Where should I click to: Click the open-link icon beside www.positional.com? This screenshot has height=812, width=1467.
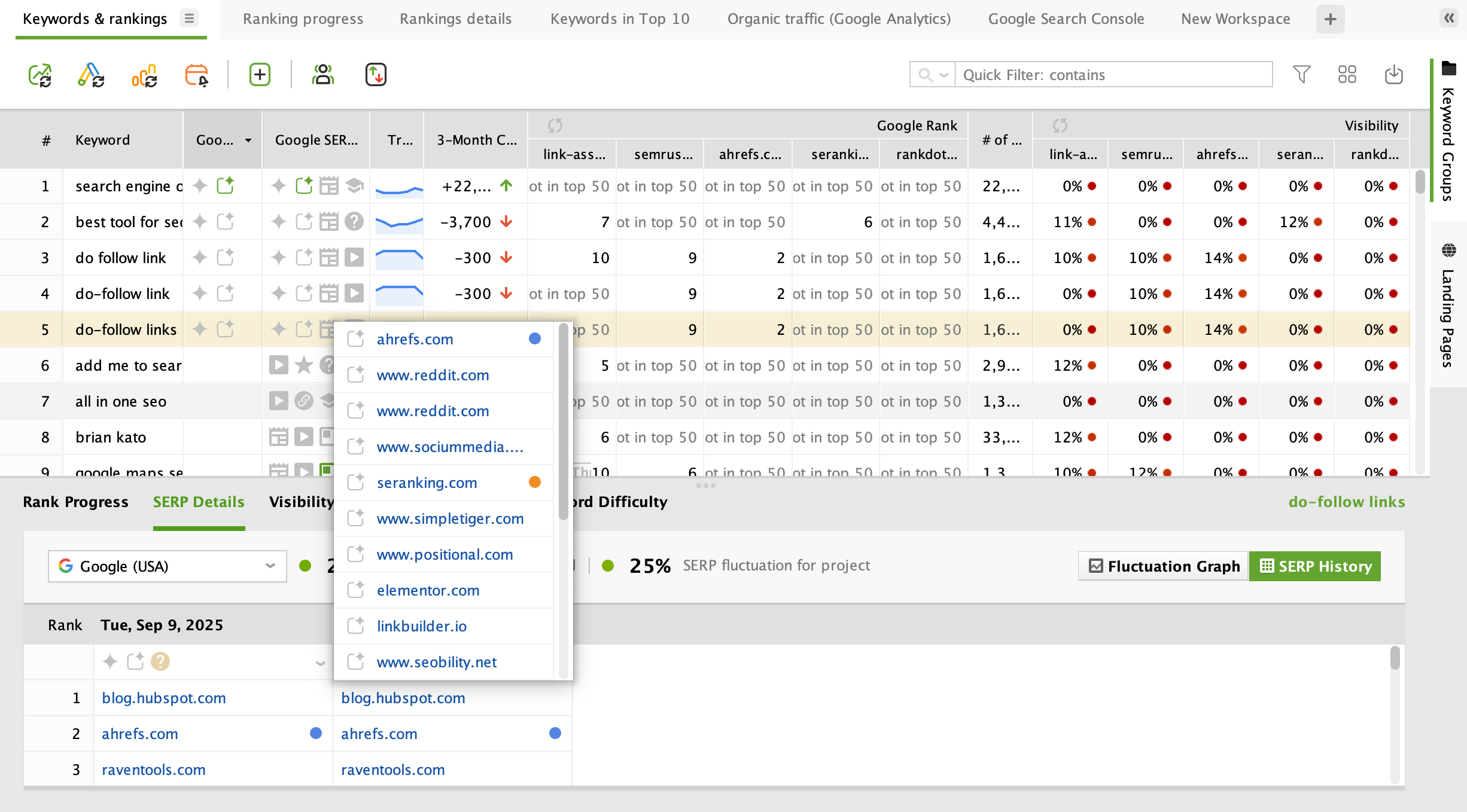[x=356, y=554]
